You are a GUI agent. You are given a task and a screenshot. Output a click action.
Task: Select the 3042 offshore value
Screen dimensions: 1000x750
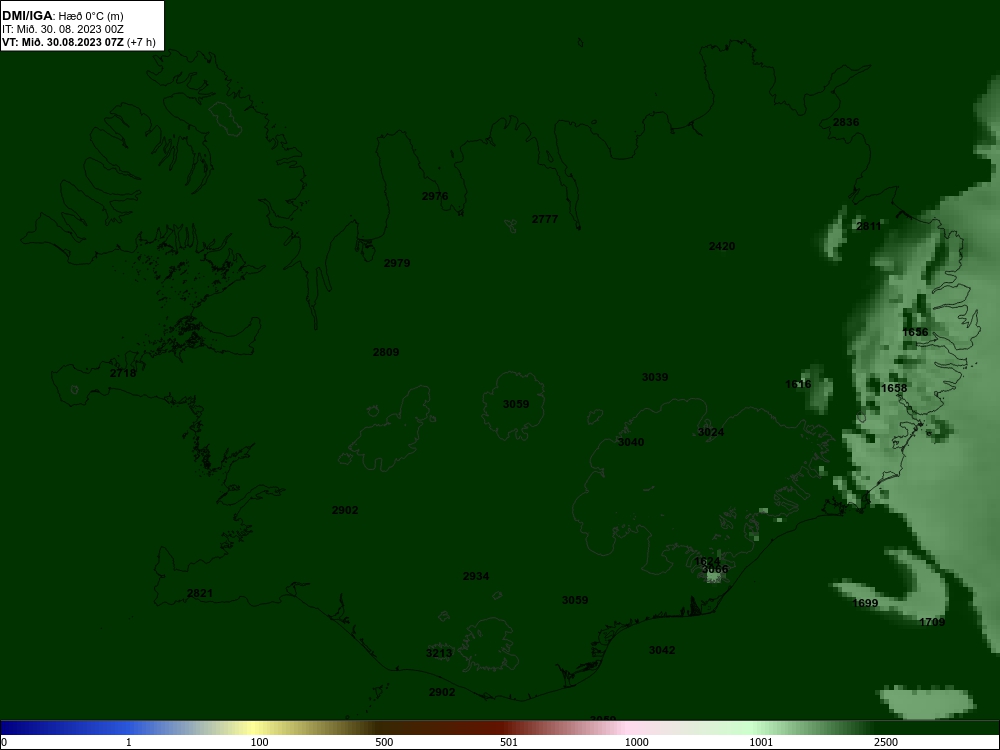(x=662, y=651)
